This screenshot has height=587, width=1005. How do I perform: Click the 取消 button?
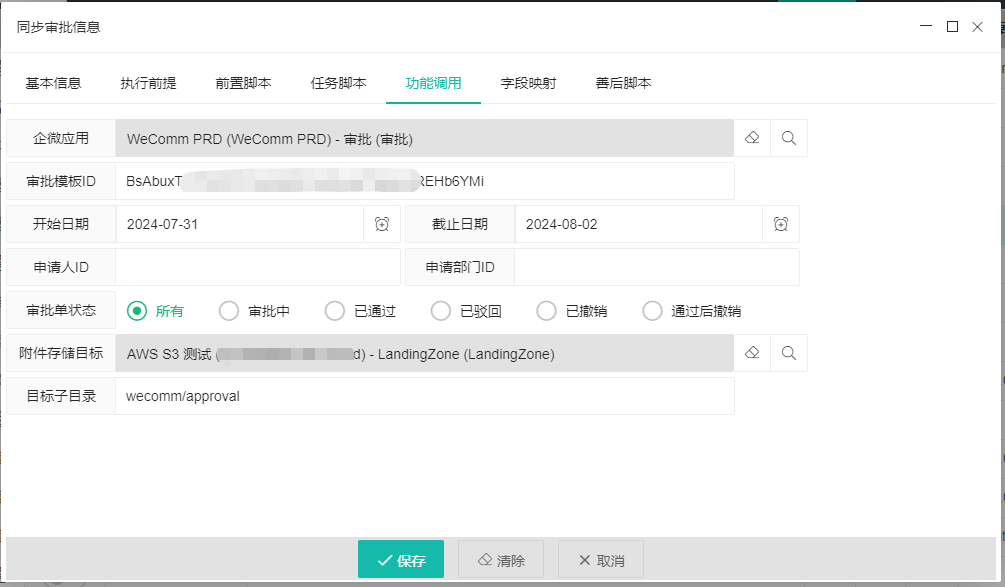point(601,559)
